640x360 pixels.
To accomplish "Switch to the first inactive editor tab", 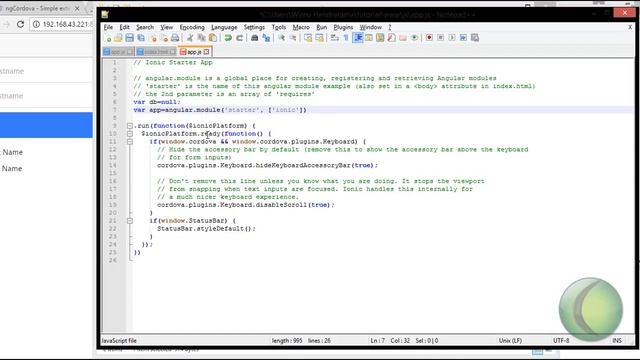I will click(118, 52).
